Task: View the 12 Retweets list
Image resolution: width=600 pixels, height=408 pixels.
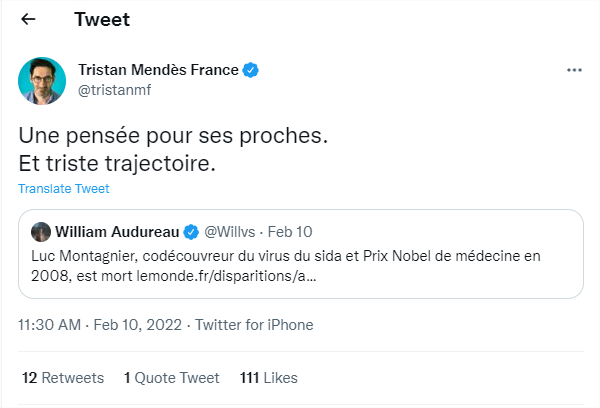Action: [x=62, y=378]
